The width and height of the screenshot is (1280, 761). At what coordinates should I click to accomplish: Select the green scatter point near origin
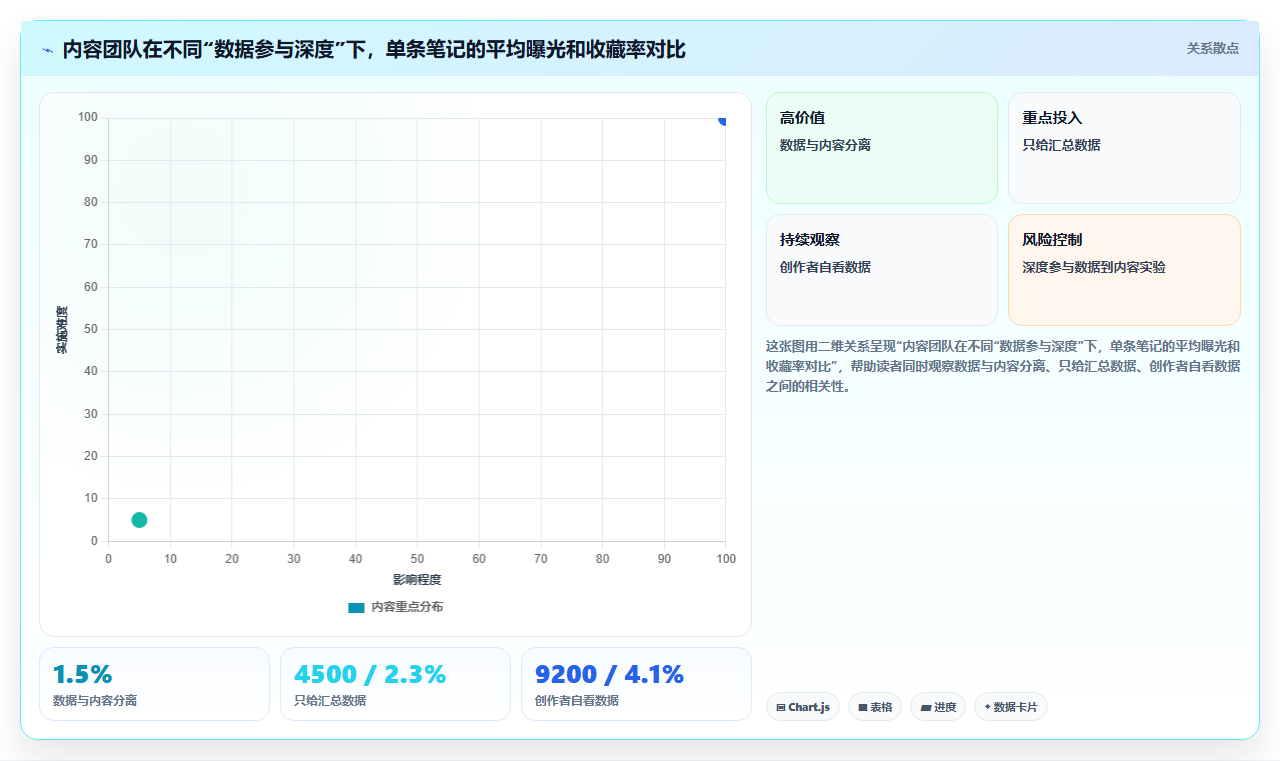point(139,520)
